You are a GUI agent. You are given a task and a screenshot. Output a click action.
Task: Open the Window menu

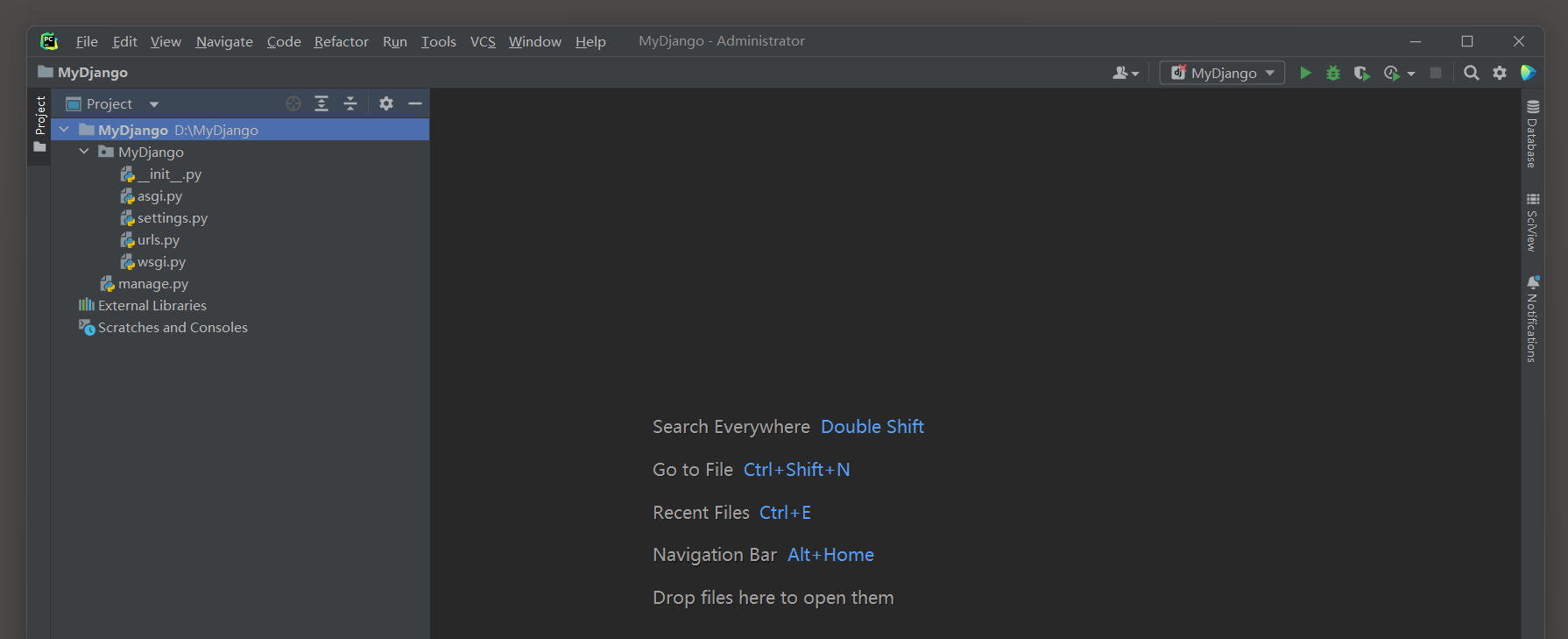(535, 41)
